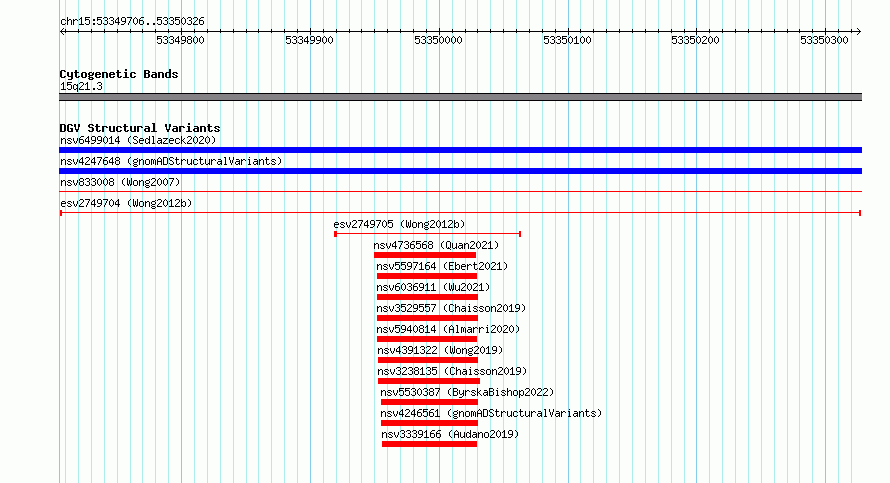Open the esv2749704 (Wong2012b) variant label
The height and width of the screenshot is (483, 890).
pos(126,203)
